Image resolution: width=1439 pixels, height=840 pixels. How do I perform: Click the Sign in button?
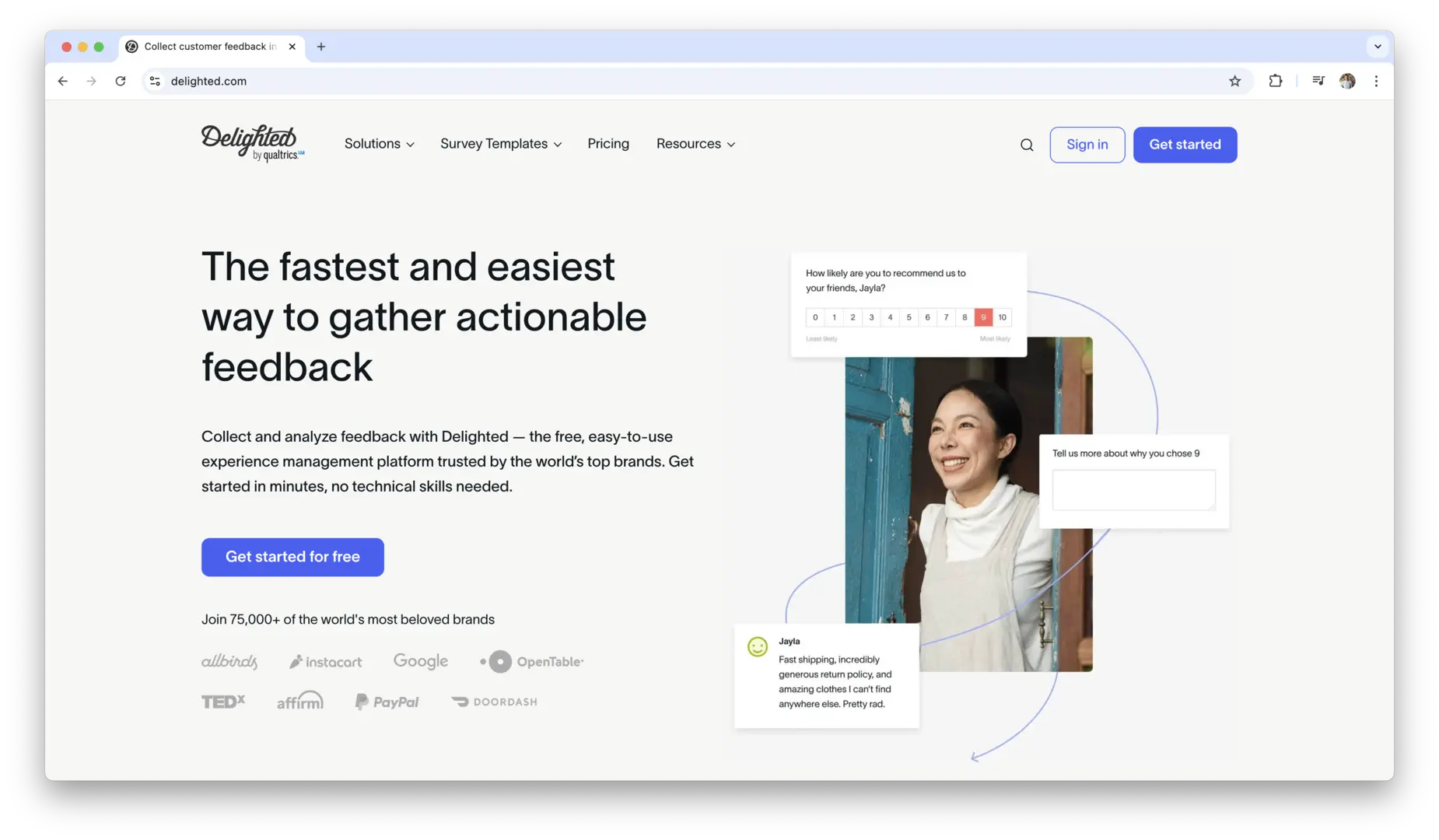(x=1087, y=145)
